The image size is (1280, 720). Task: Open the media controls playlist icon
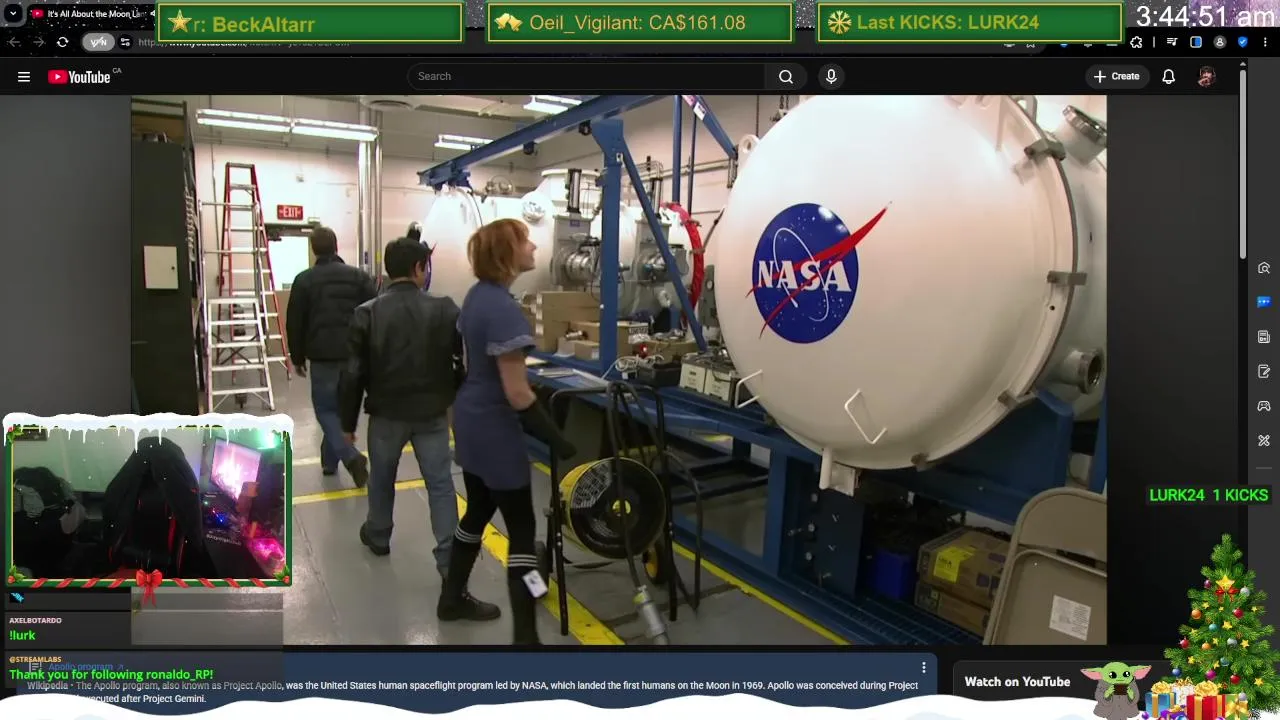coord(1172,42)
